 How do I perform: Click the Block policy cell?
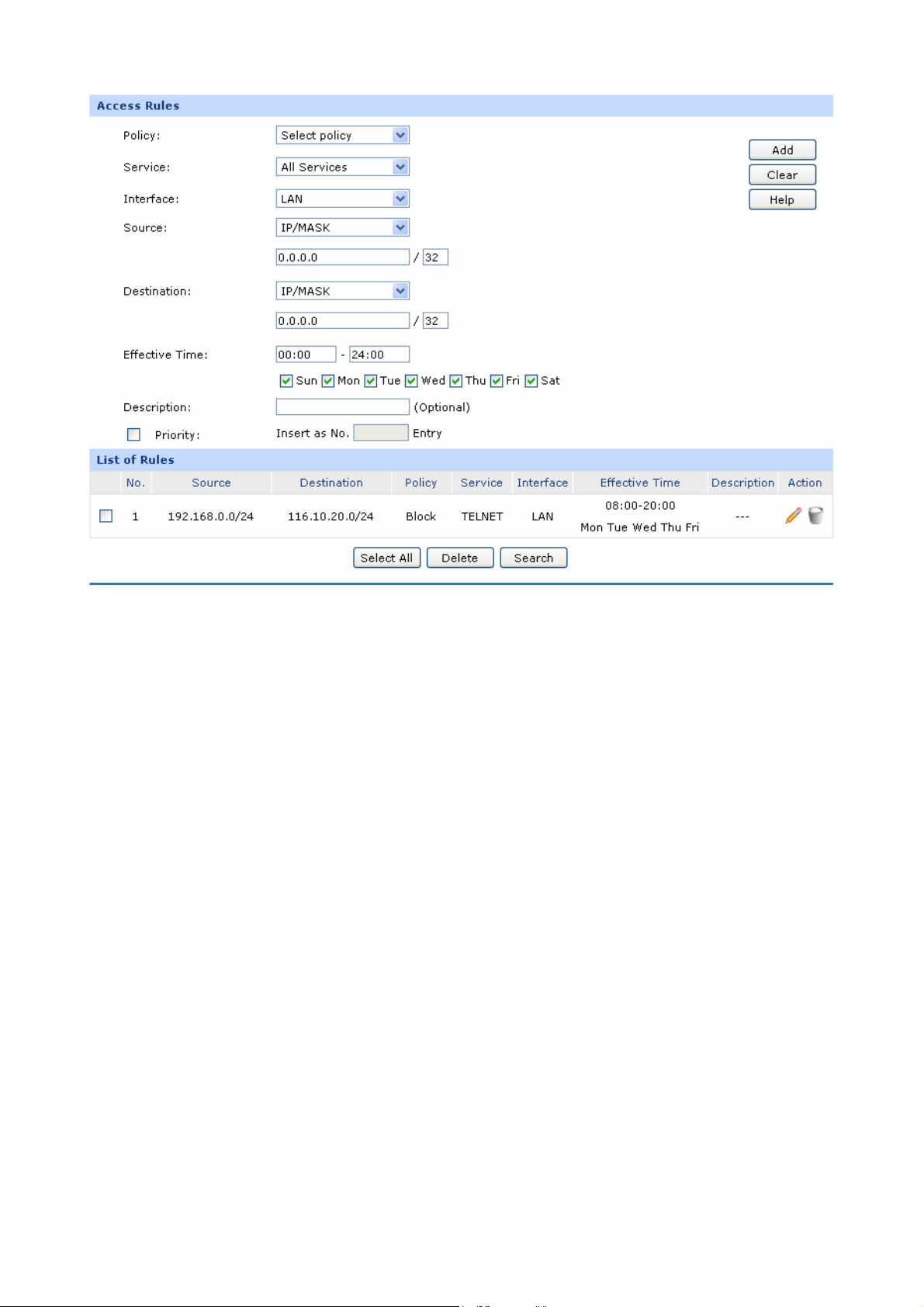tap(421, 517)
